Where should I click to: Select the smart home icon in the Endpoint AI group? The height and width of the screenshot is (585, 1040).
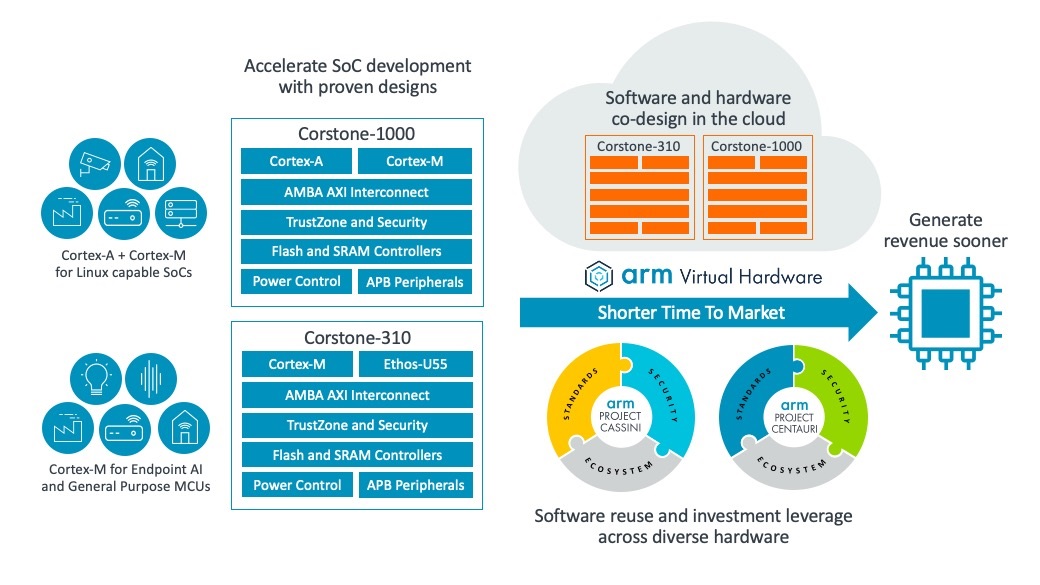pyautogui.click(x=184, y=428)
